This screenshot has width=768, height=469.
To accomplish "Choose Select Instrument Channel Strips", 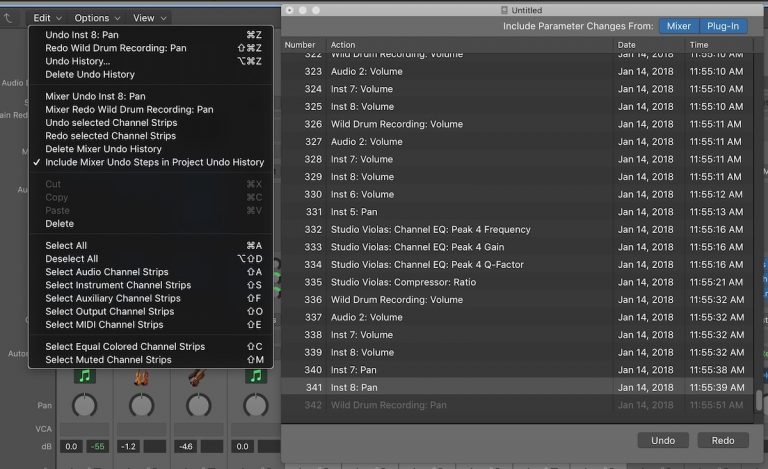I will tap(149, 285).
